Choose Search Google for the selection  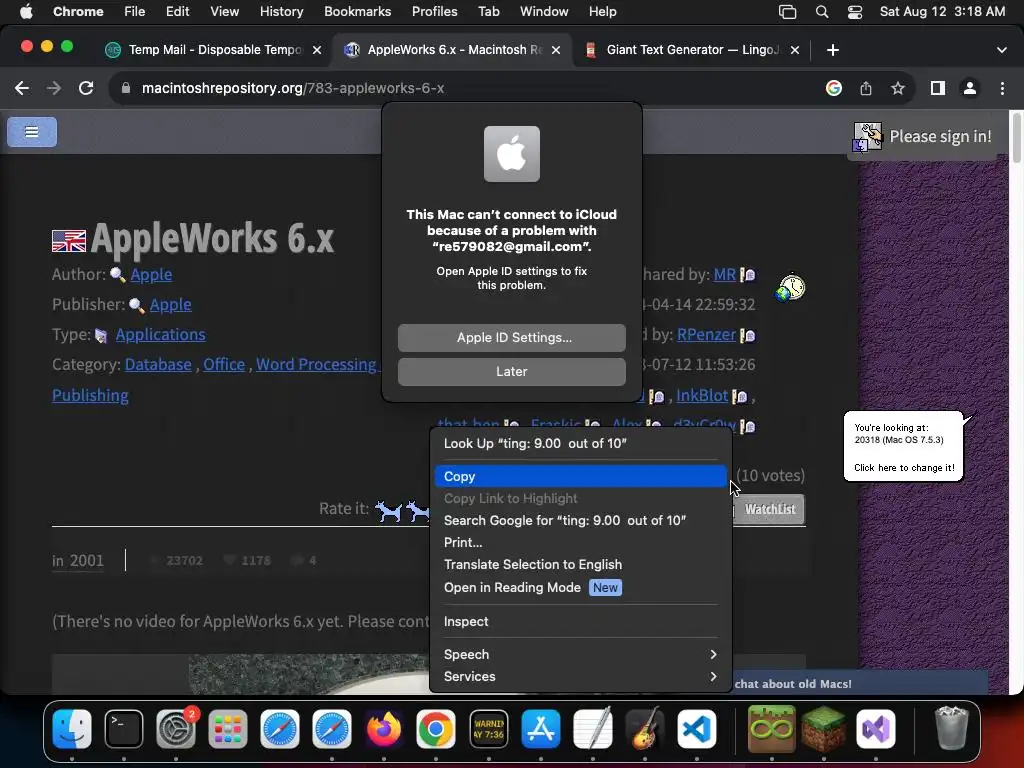[x=580, y=520]
